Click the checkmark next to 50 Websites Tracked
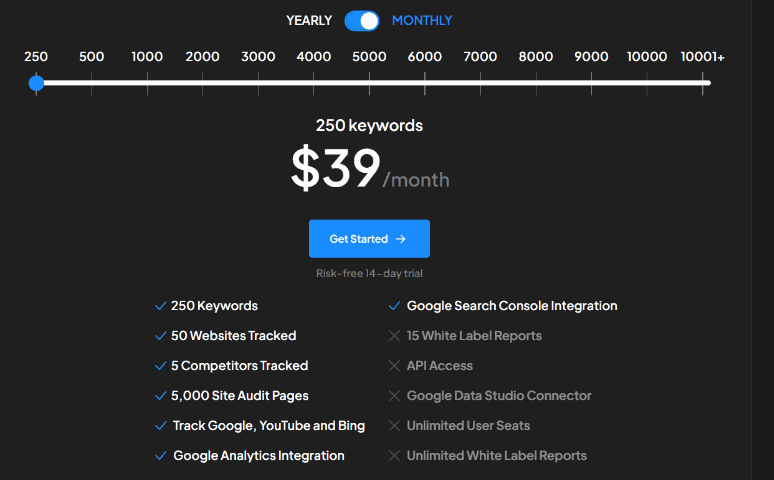 (x=160, y=336)
